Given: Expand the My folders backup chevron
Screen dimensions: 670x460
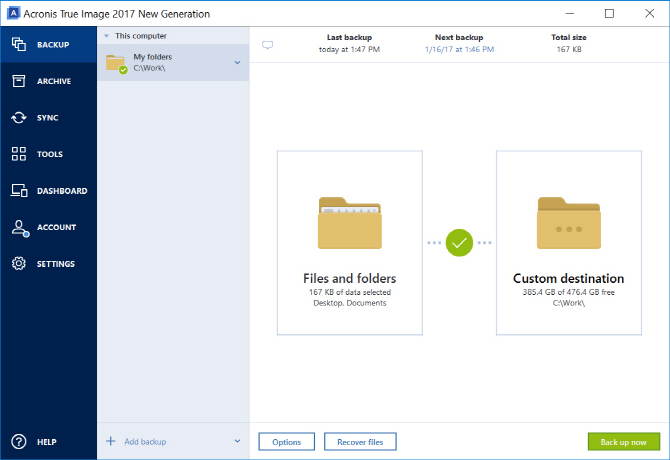Looking at the screenshot, I should click(x=238, y=62).
